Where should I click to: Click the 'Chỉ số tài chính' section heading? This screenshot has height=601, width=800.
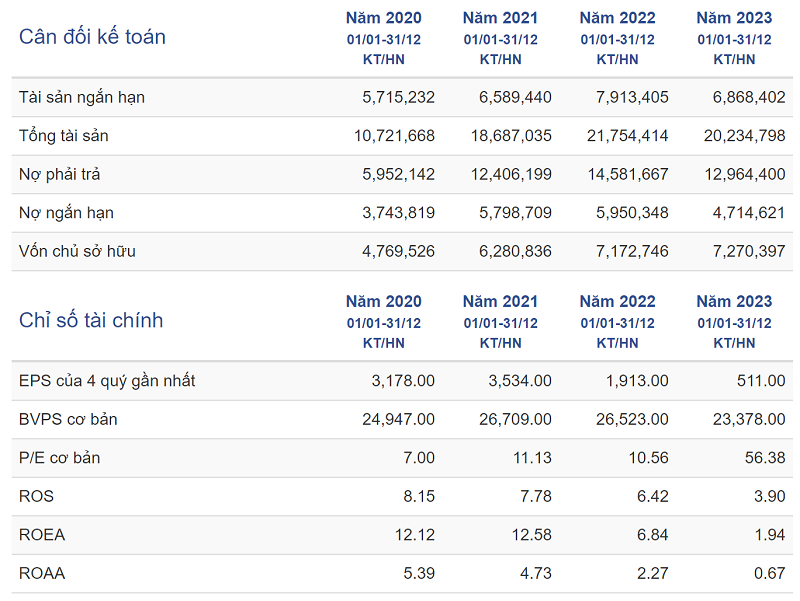90,320
